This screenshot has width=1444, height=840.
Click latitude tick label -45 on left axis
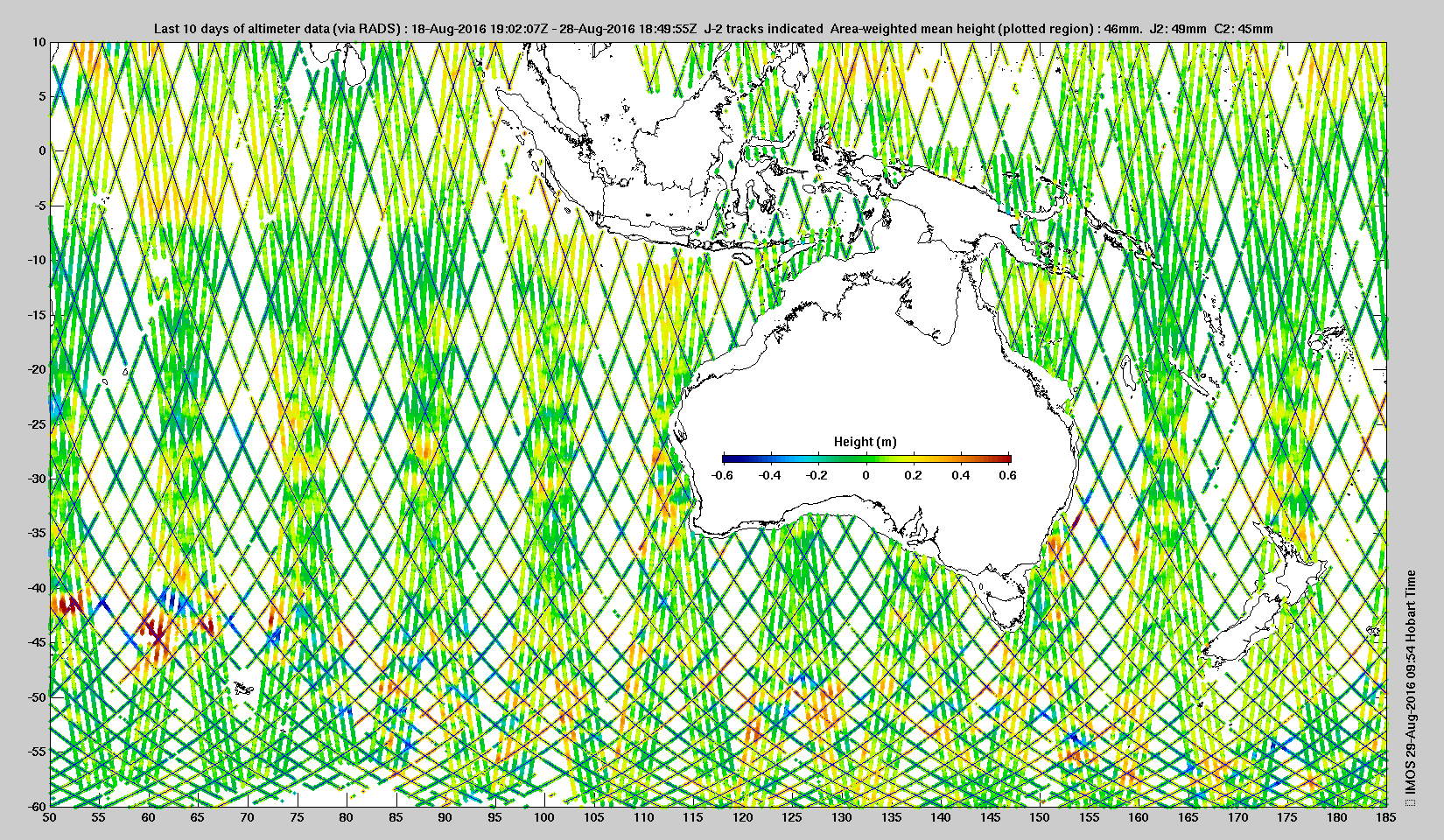pyautogui.click(x=36, y=642)
